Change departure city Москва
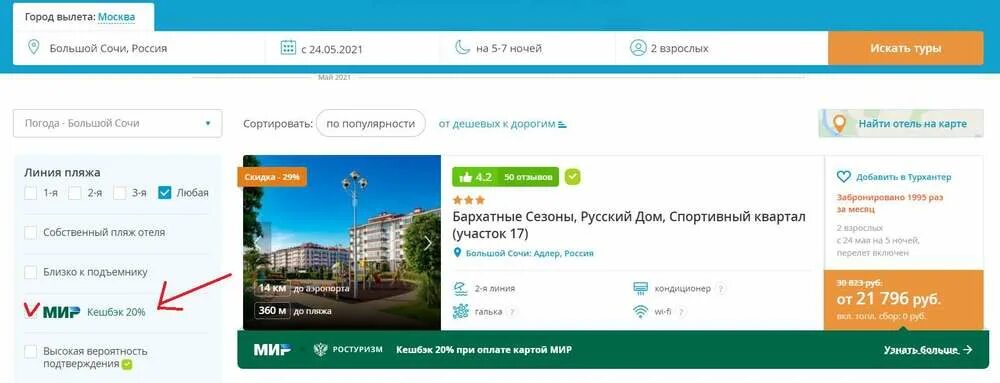The image size is (1000, 383). click(117, 17)
